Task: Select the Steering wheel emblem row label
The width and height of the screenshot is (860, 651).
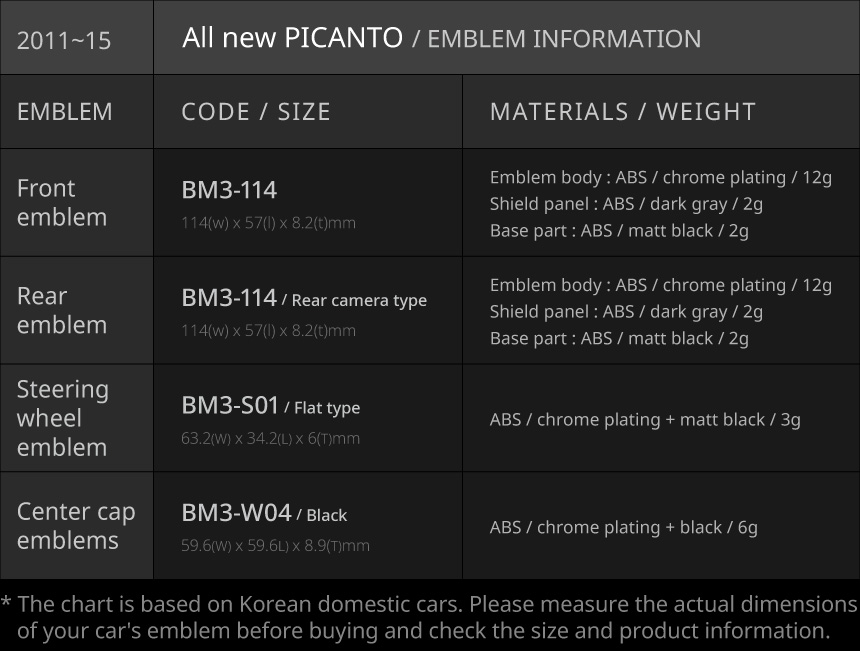Action: point(62,418)
